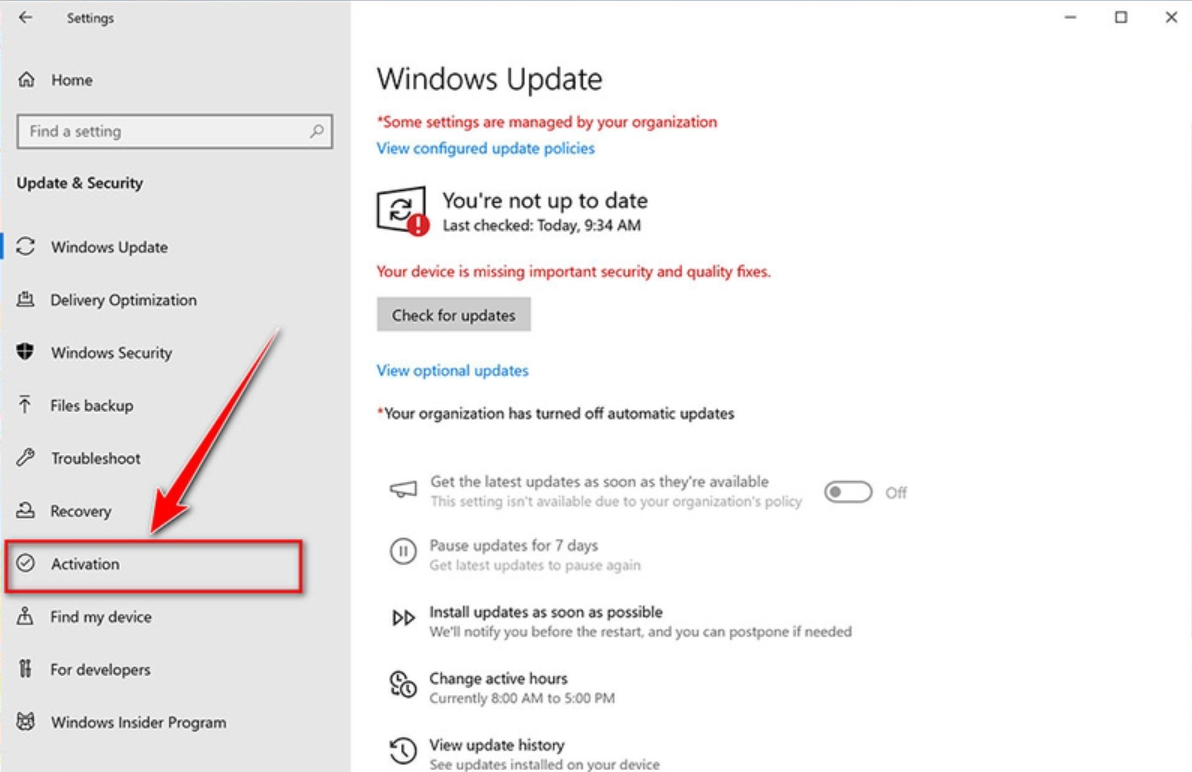
Task: Click the search magnifier icon
Action: [x=317, y=131]
